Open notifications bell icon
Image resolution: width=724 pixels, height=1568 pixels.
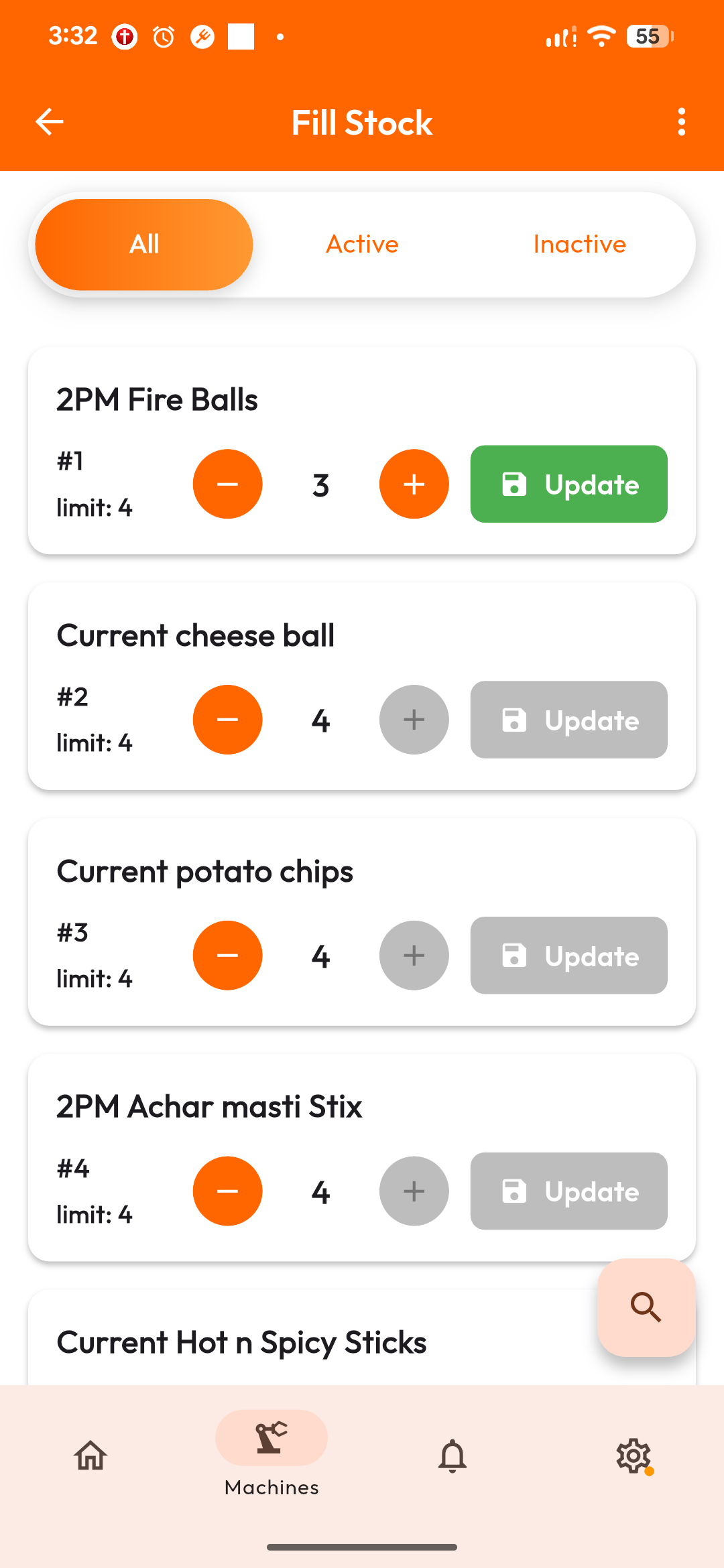[x=452, y=1455]
